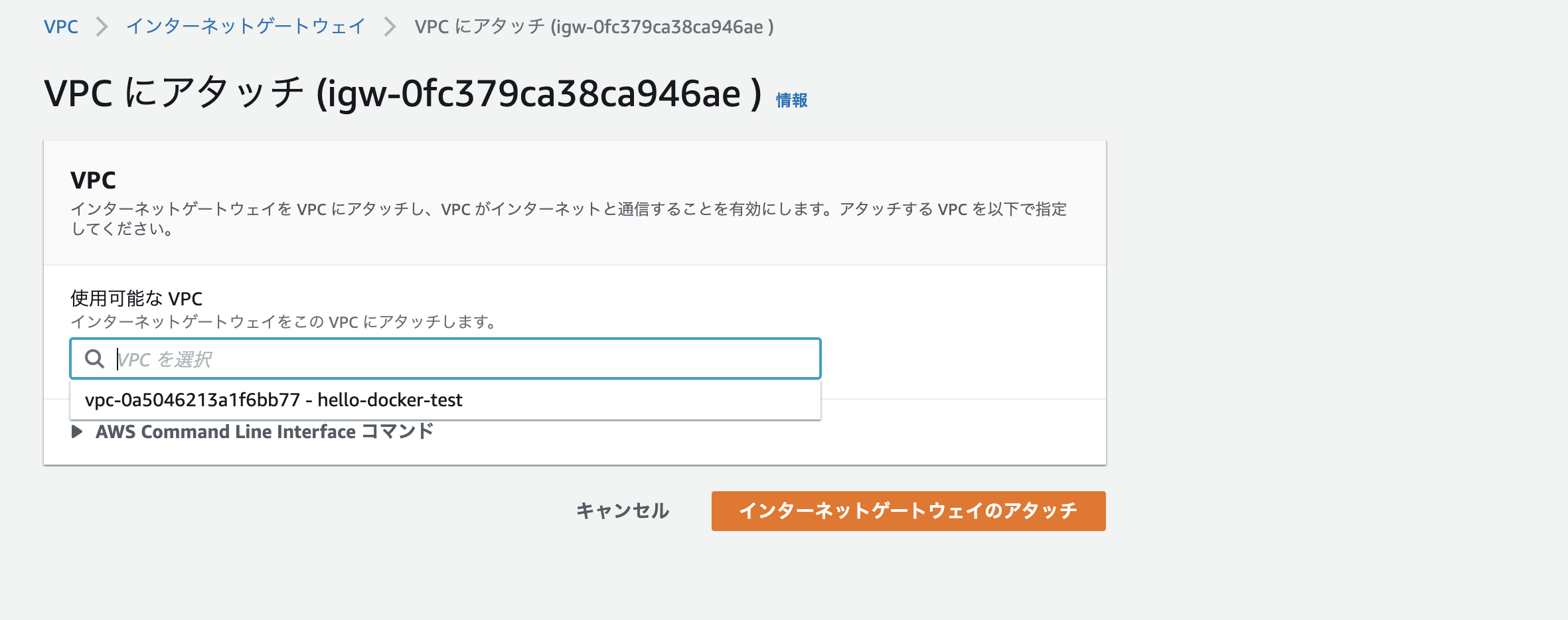Go to VPC breadcrumb link
The image size is (1568, 620).
click(x=60, y=27)
